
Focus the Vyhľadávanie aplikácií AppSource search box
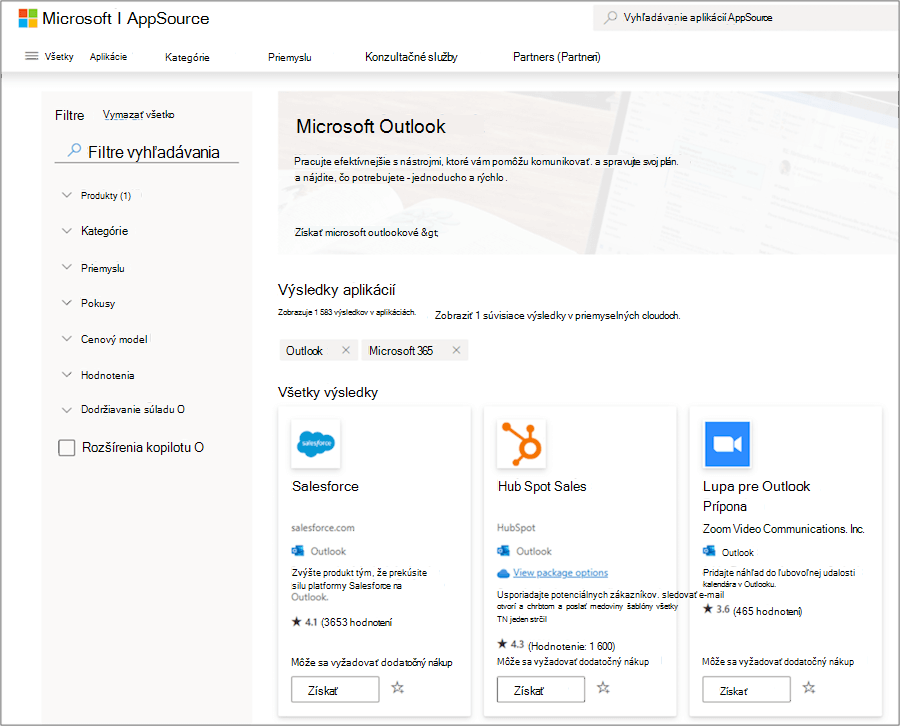(x=746, y=18)
